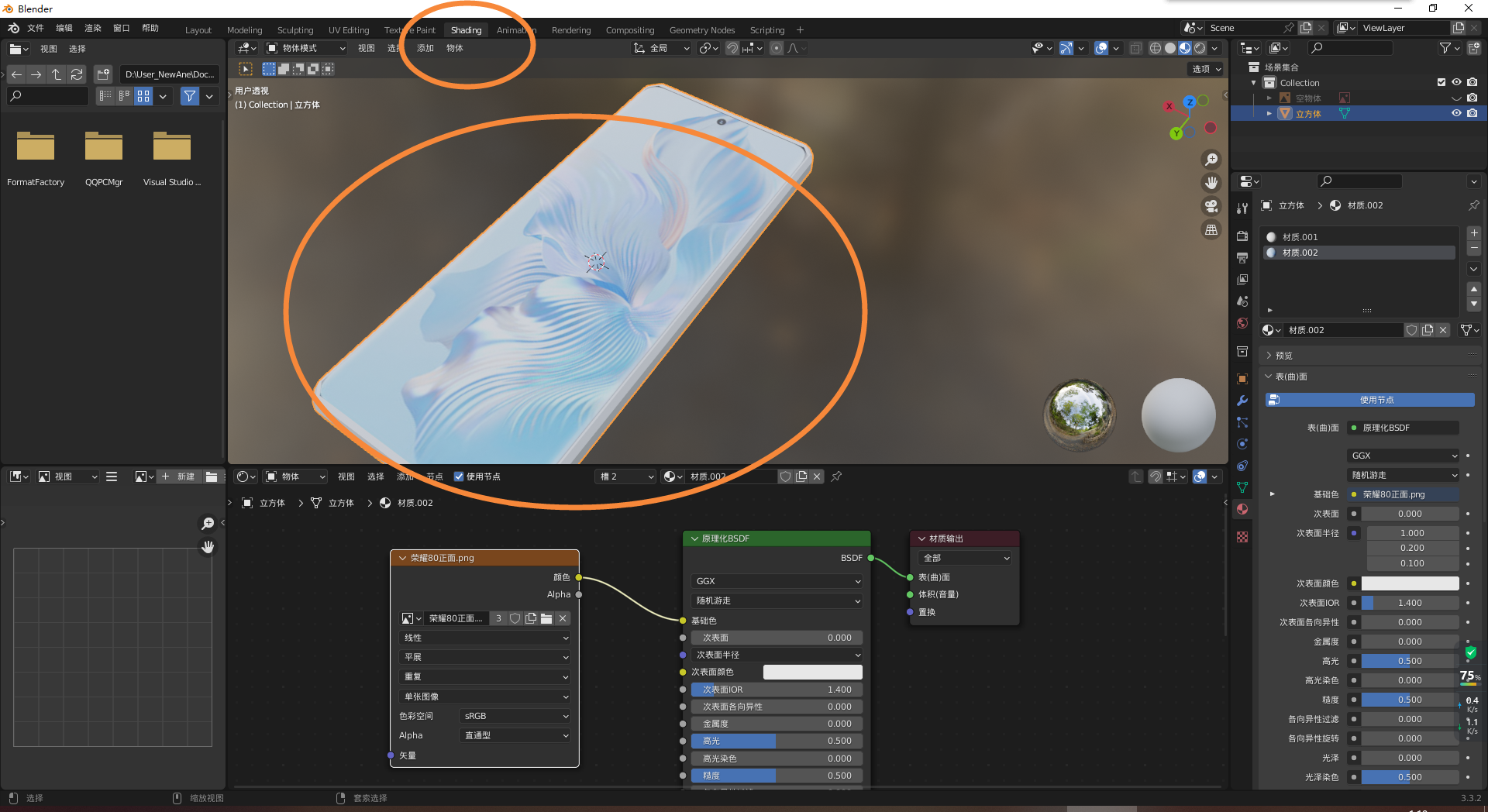1488x812 pixels.
Task: Click the 高光 slider in BSDF node
Action: [777, 741]
